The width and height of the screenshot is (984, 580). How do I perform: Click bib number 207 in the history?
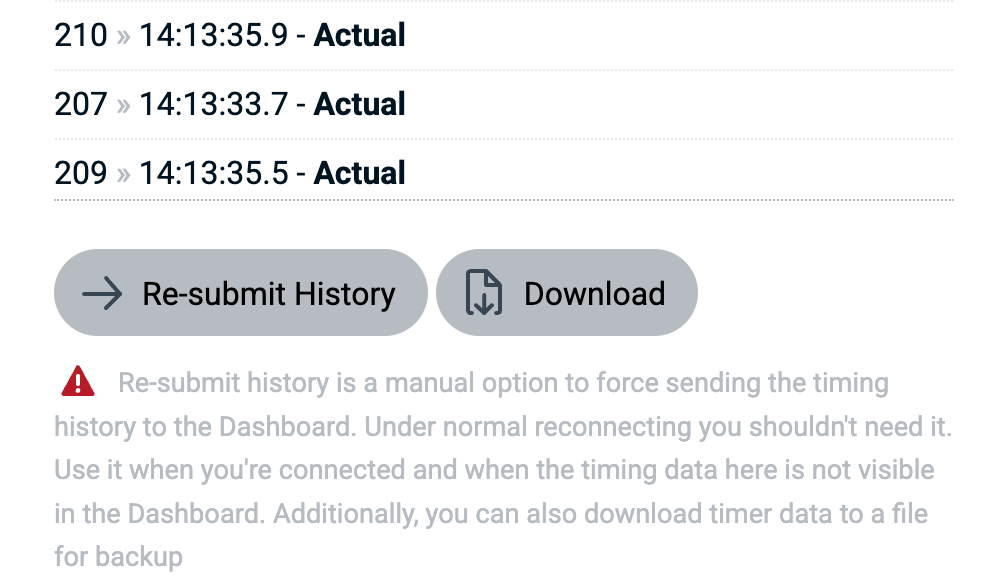coord(81,105)
